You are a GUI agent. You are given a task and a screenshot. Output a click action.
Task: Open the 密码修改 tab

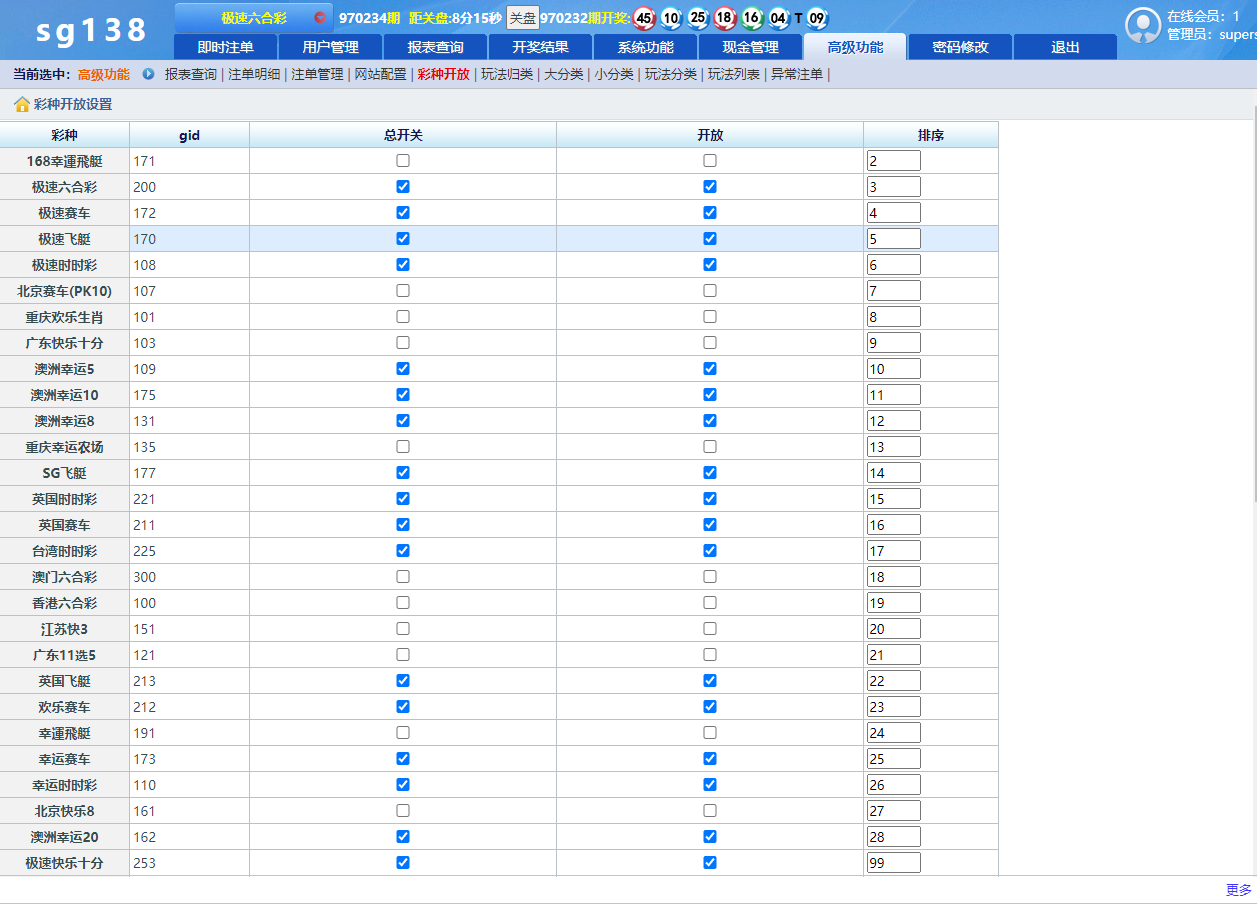pos(960,47)
